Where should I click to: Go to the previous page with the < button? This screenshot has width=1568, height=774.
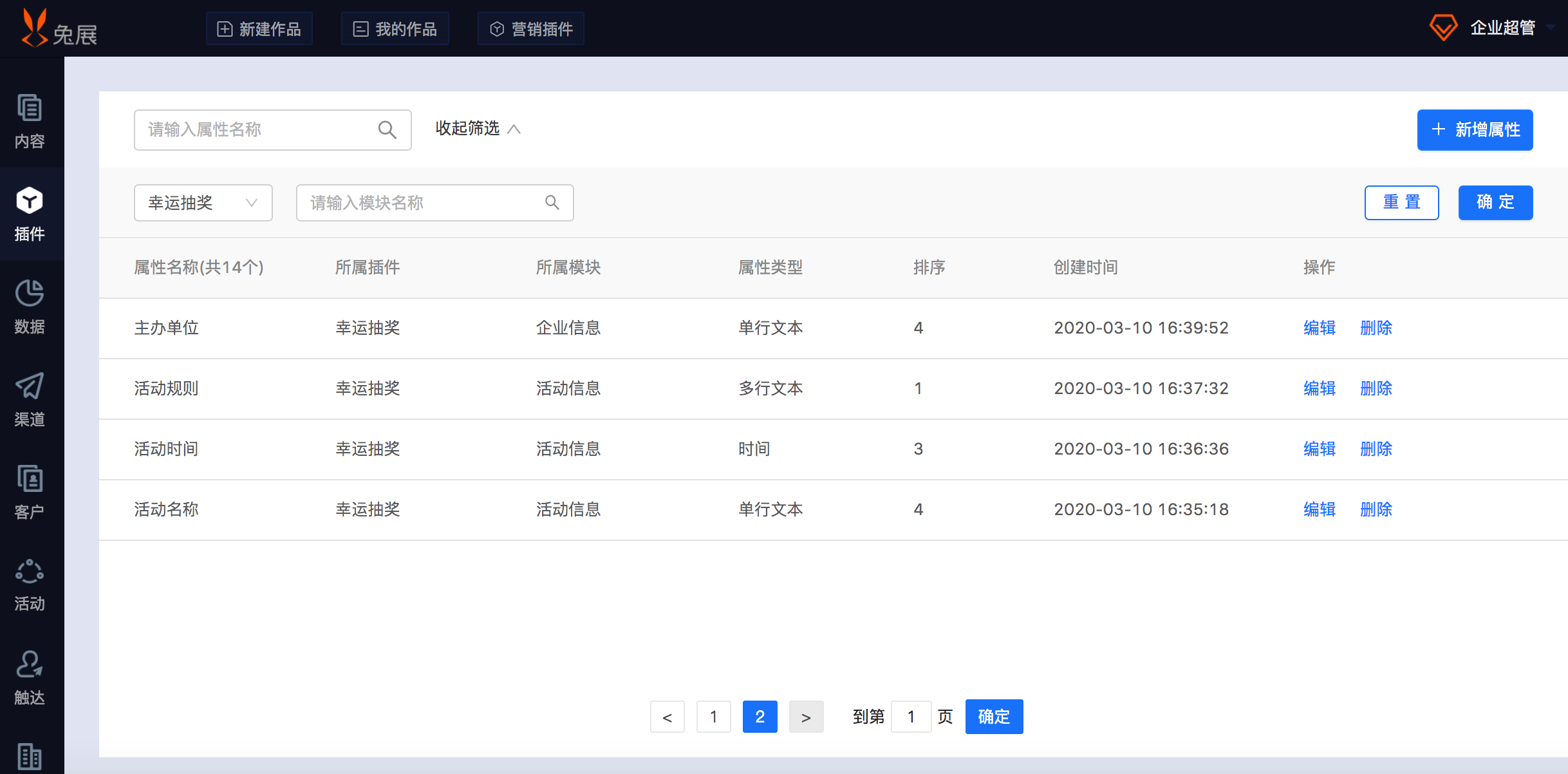(667, 717)
